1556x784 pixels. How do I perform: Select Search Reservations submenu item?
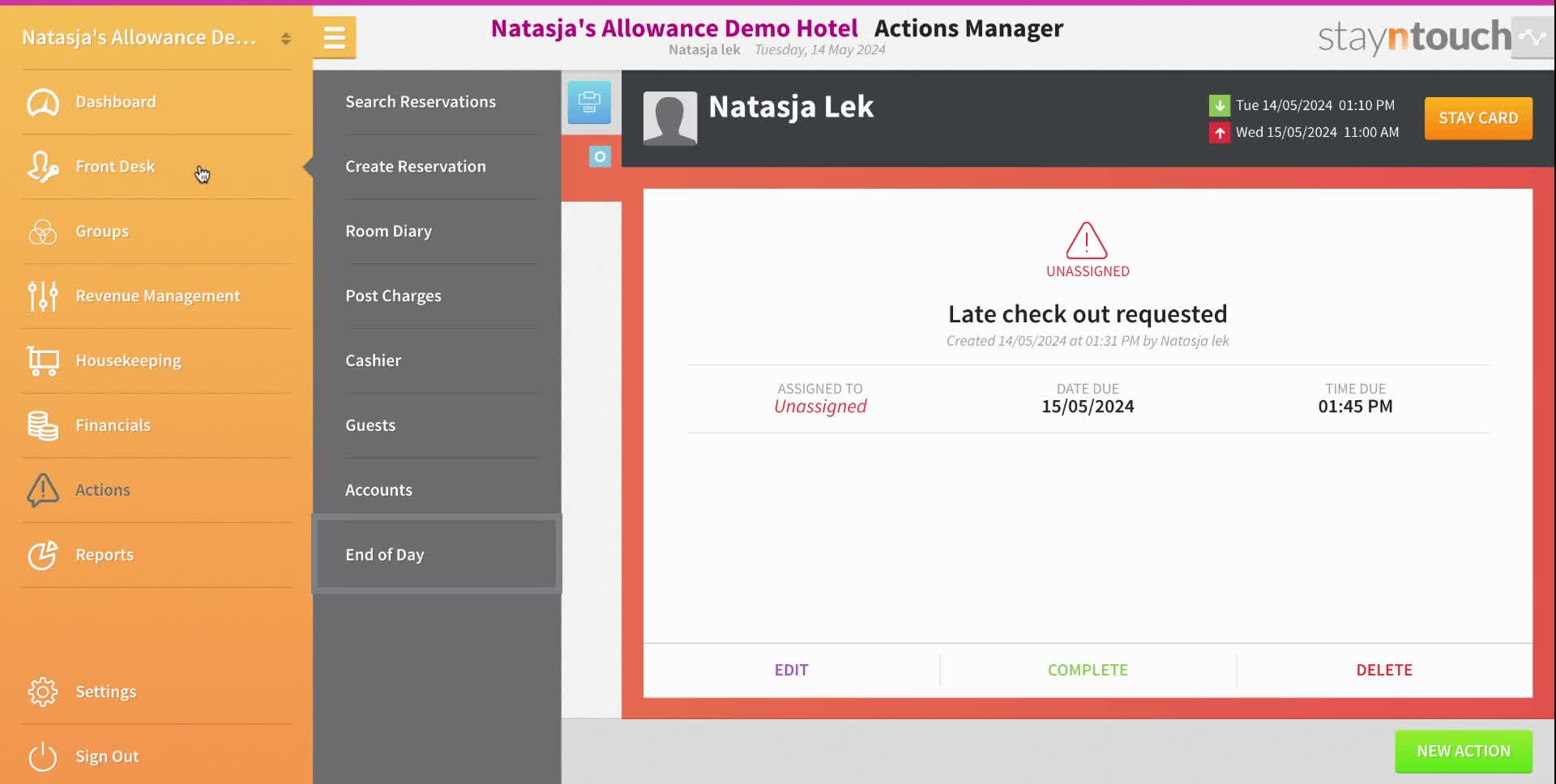tap(437, 102)
